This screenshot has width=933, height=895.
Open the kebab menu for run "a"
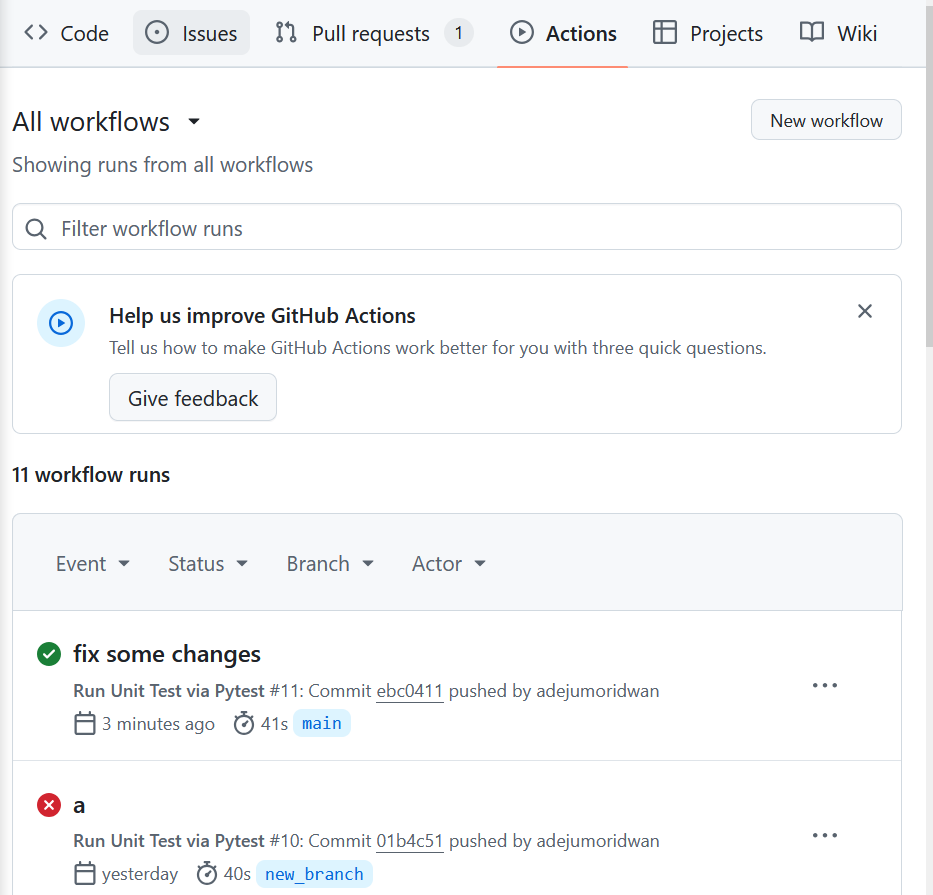824,835
